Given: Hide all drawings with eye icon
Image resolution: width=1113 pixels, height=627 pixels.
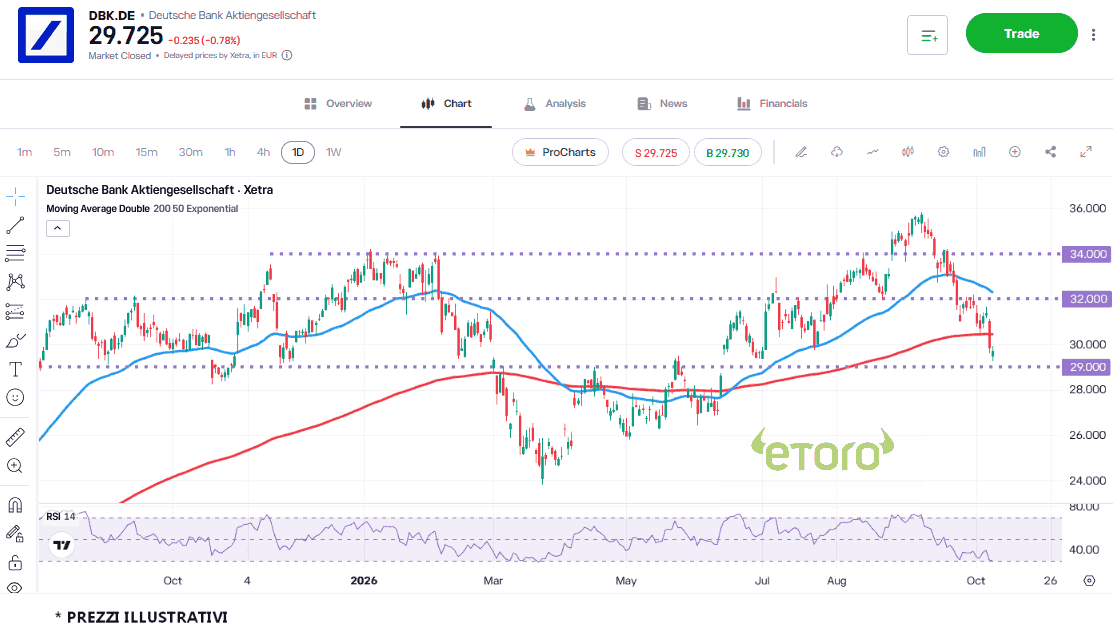Looking at the screenshot, I should pyautogui.click(x=15, y=588).
